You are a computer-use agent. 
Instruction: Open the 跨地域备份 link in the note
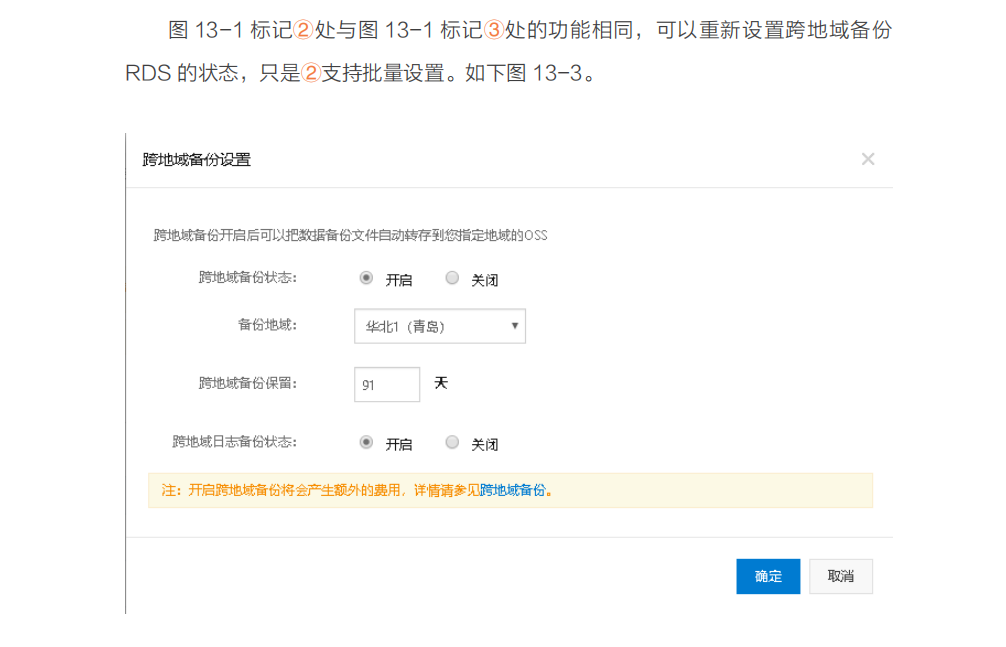(516, 491)
